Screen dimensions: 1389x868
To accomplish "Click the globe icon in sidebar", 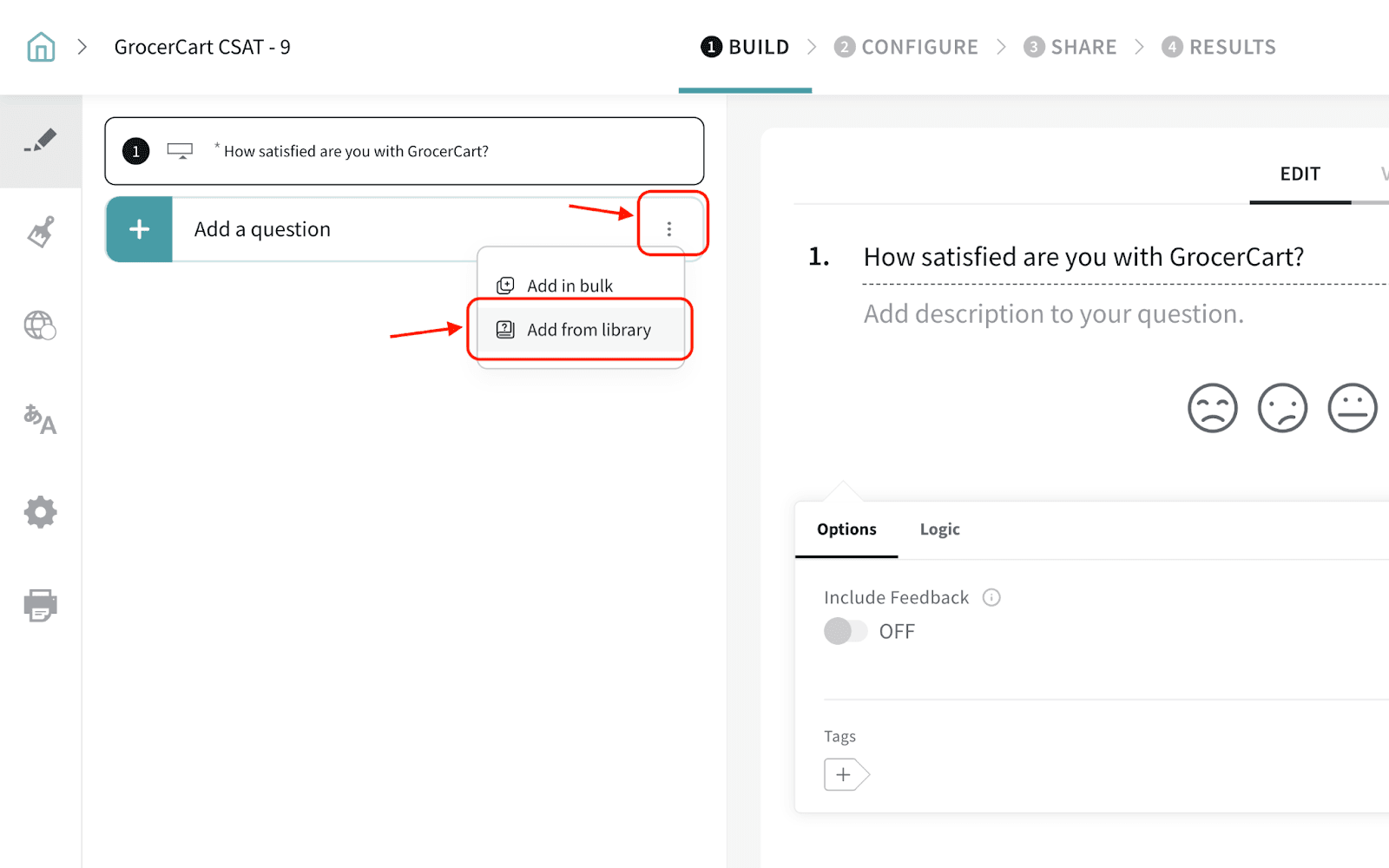I will click(40, 325).
